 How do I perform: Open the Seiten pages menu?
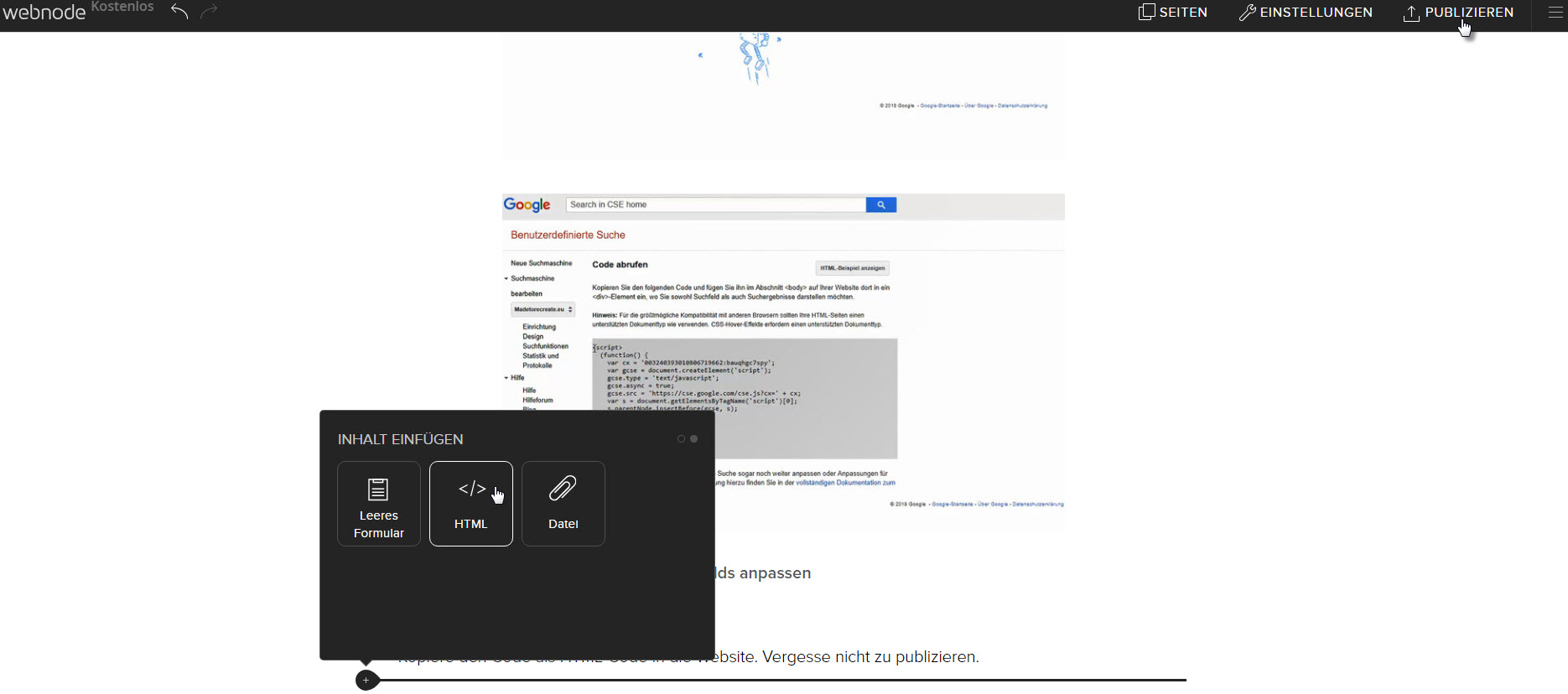click(x=1172, y=12)
